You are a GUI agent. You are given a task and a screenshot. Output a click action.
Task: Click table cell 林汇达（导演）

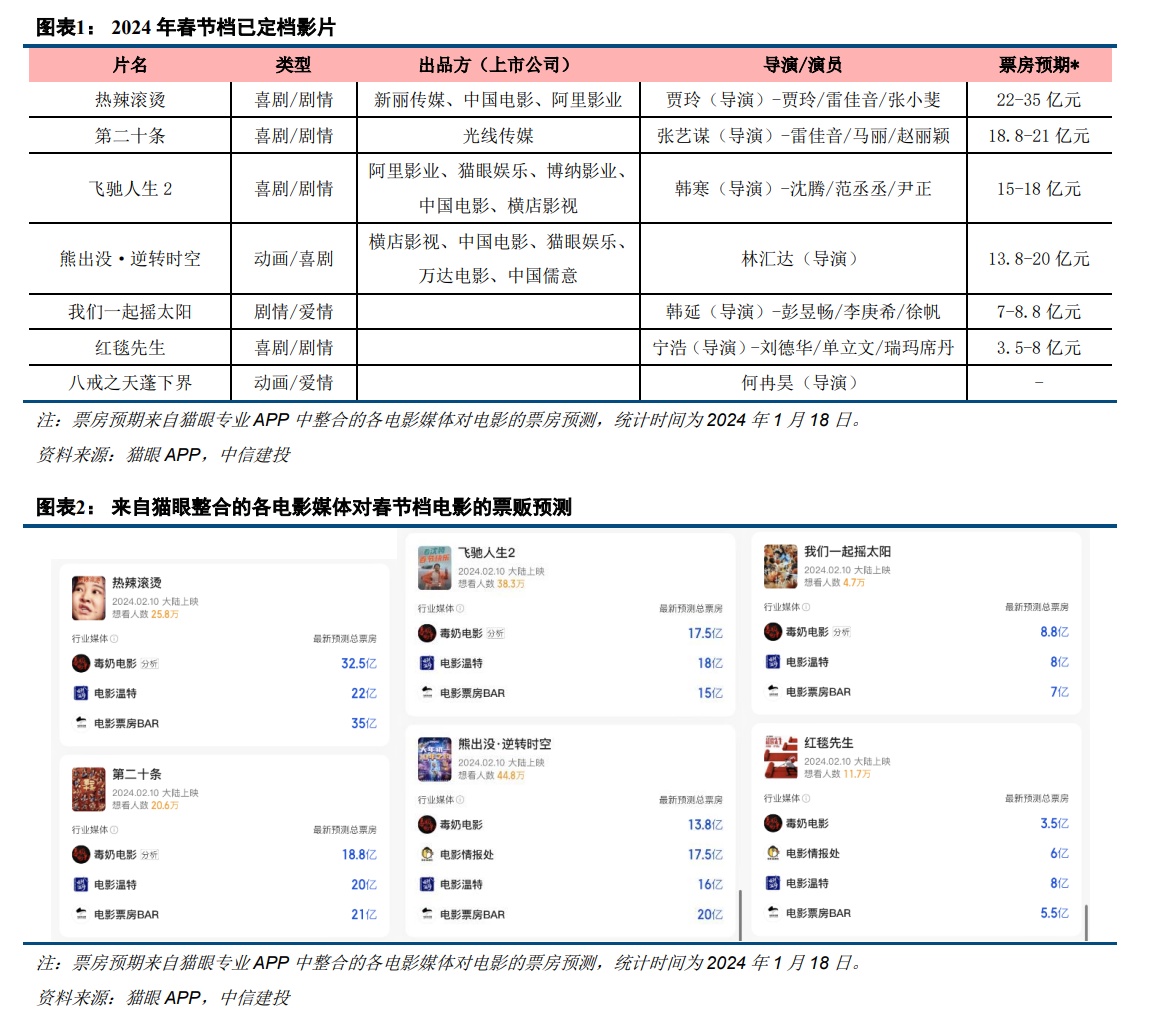[802, 258]
